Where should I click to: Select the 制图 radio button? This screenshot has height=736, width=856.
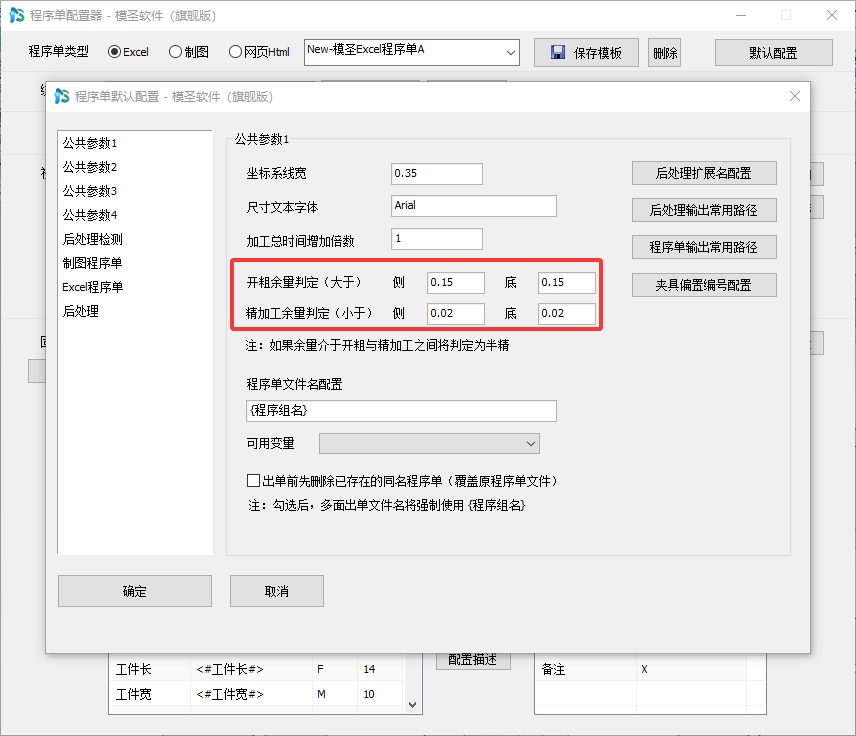pyautogui.click(x=175, y=52)
